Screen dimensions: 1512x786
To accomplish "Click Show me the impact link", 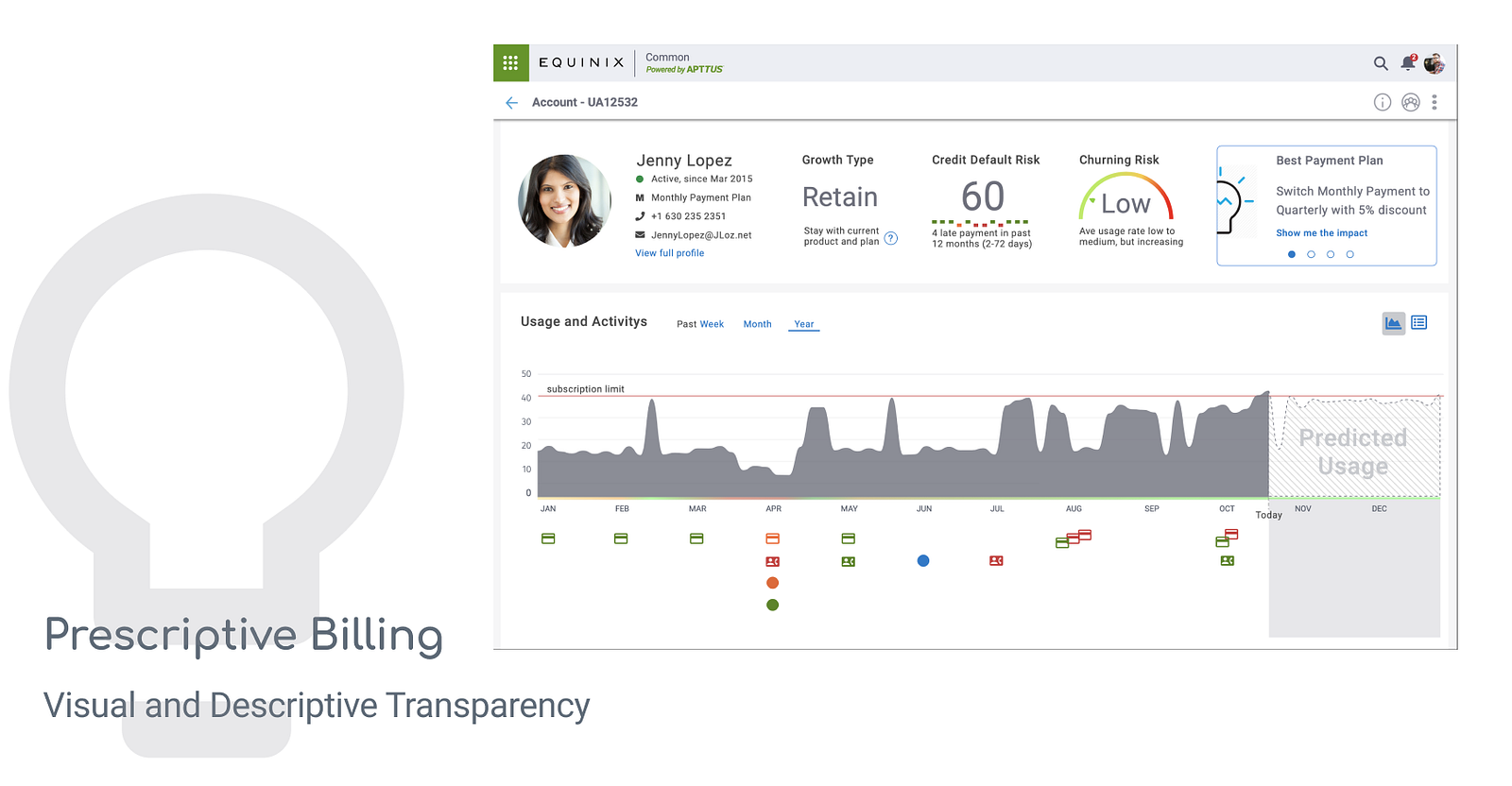I will pyautogui.click(x=1321, y=233).
